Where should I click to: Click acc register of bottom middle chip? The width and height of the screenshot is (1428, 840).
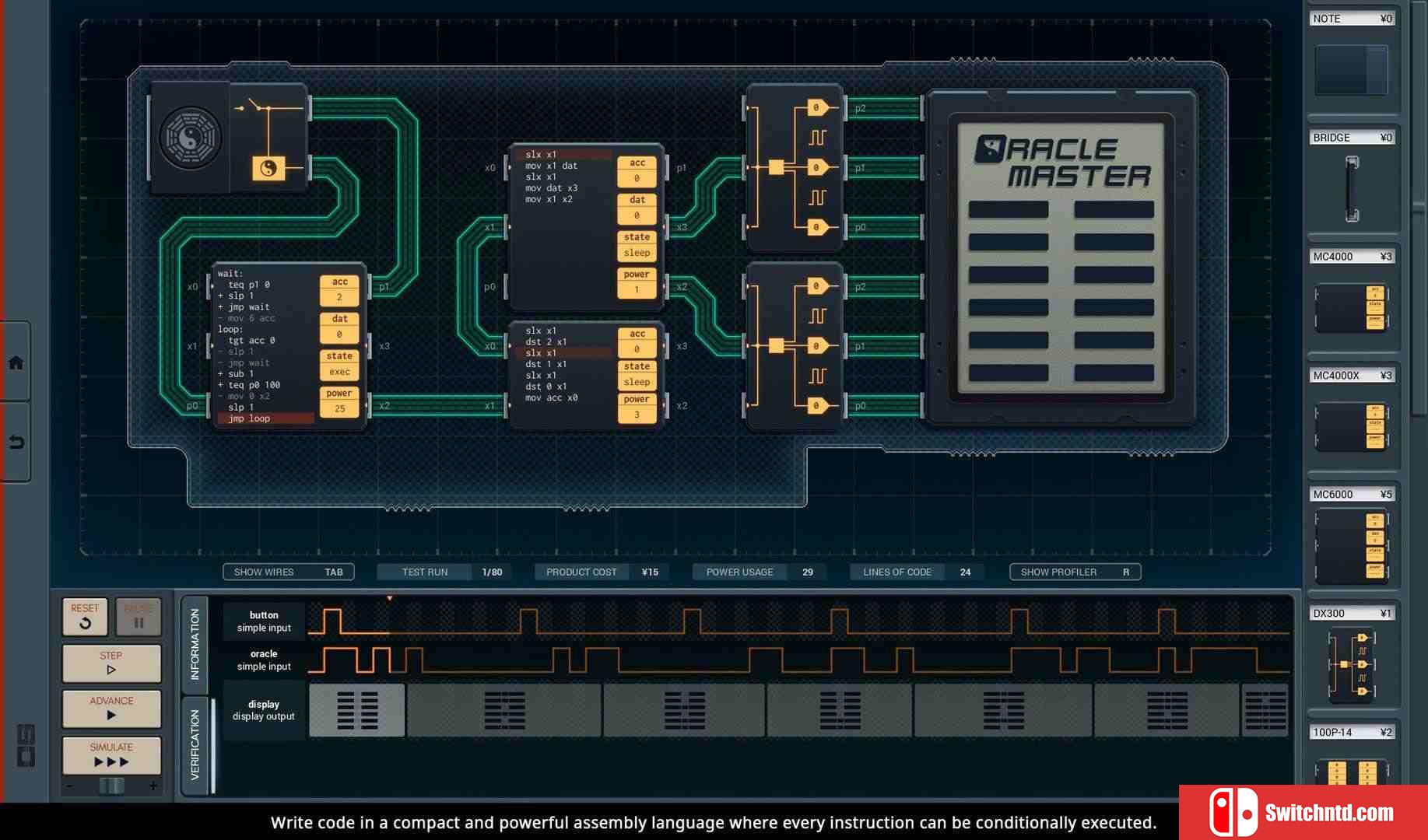(637, 341)
